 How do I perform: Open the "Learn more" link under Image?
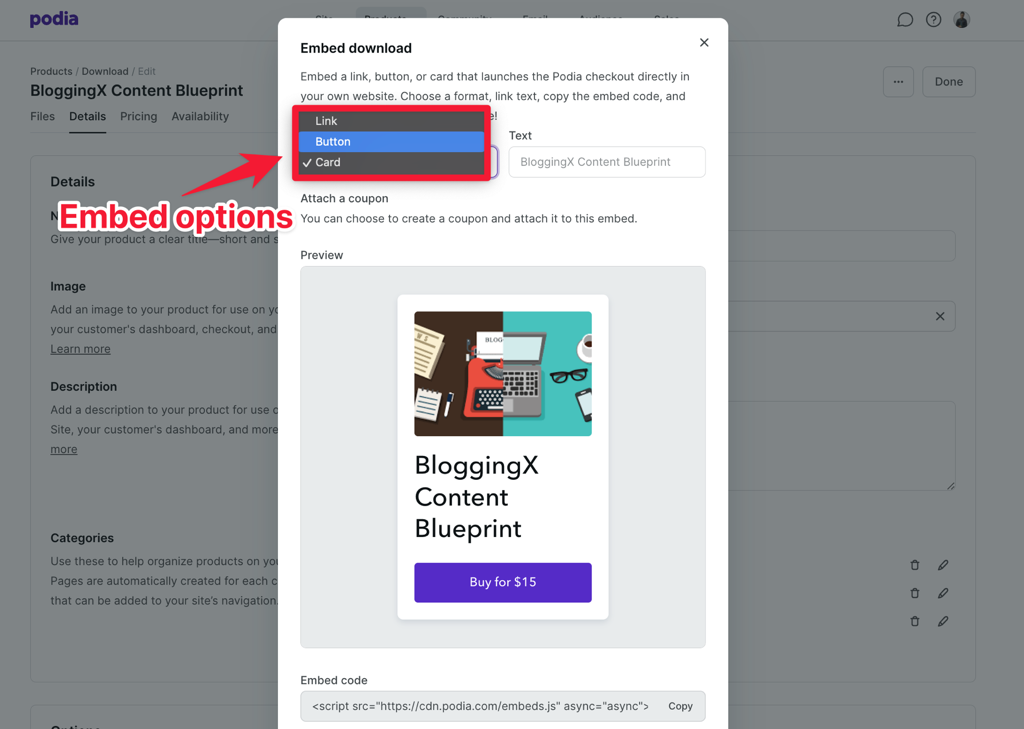coord(80,348)
